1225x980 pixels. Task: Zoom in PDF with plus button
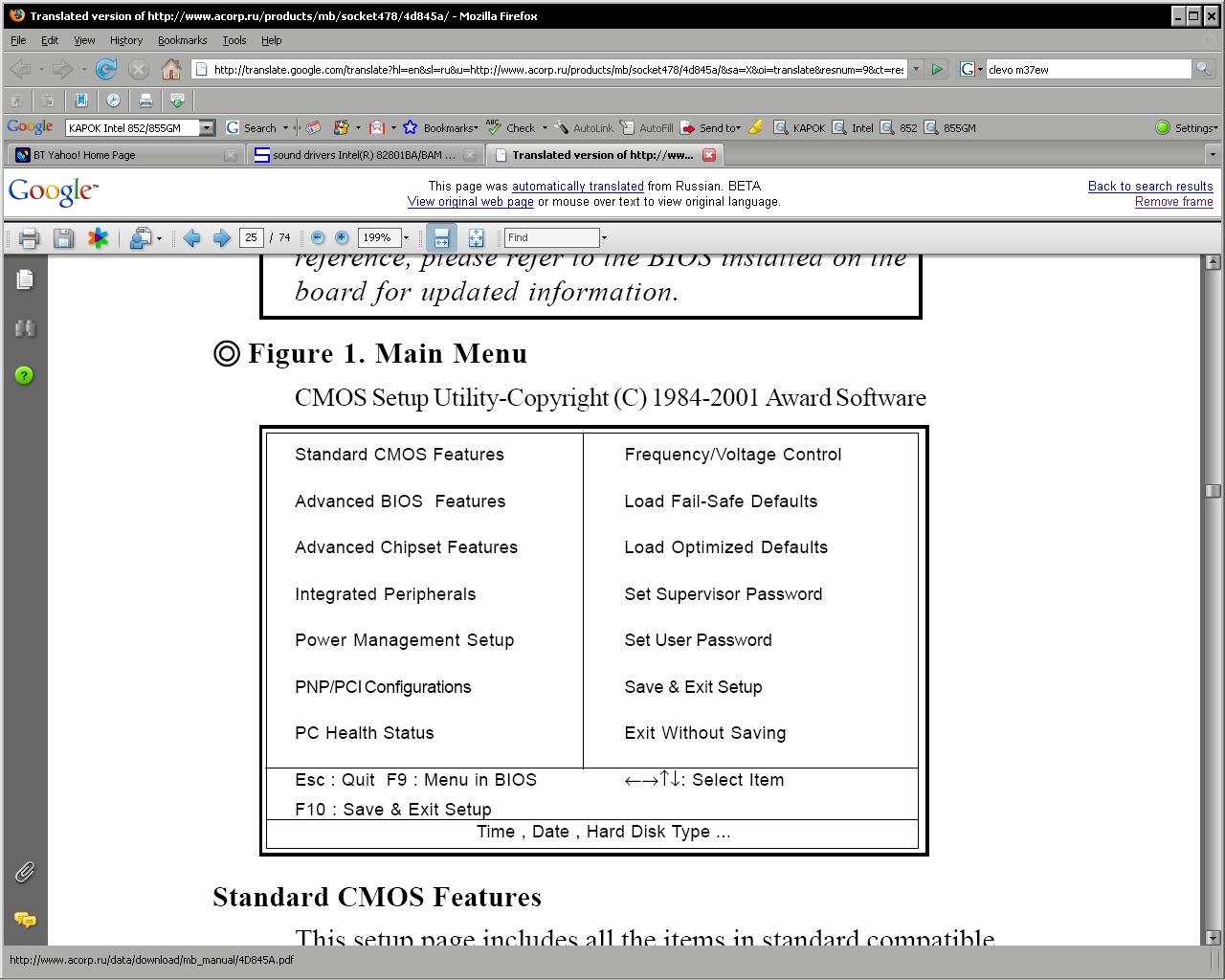point(342,237)
